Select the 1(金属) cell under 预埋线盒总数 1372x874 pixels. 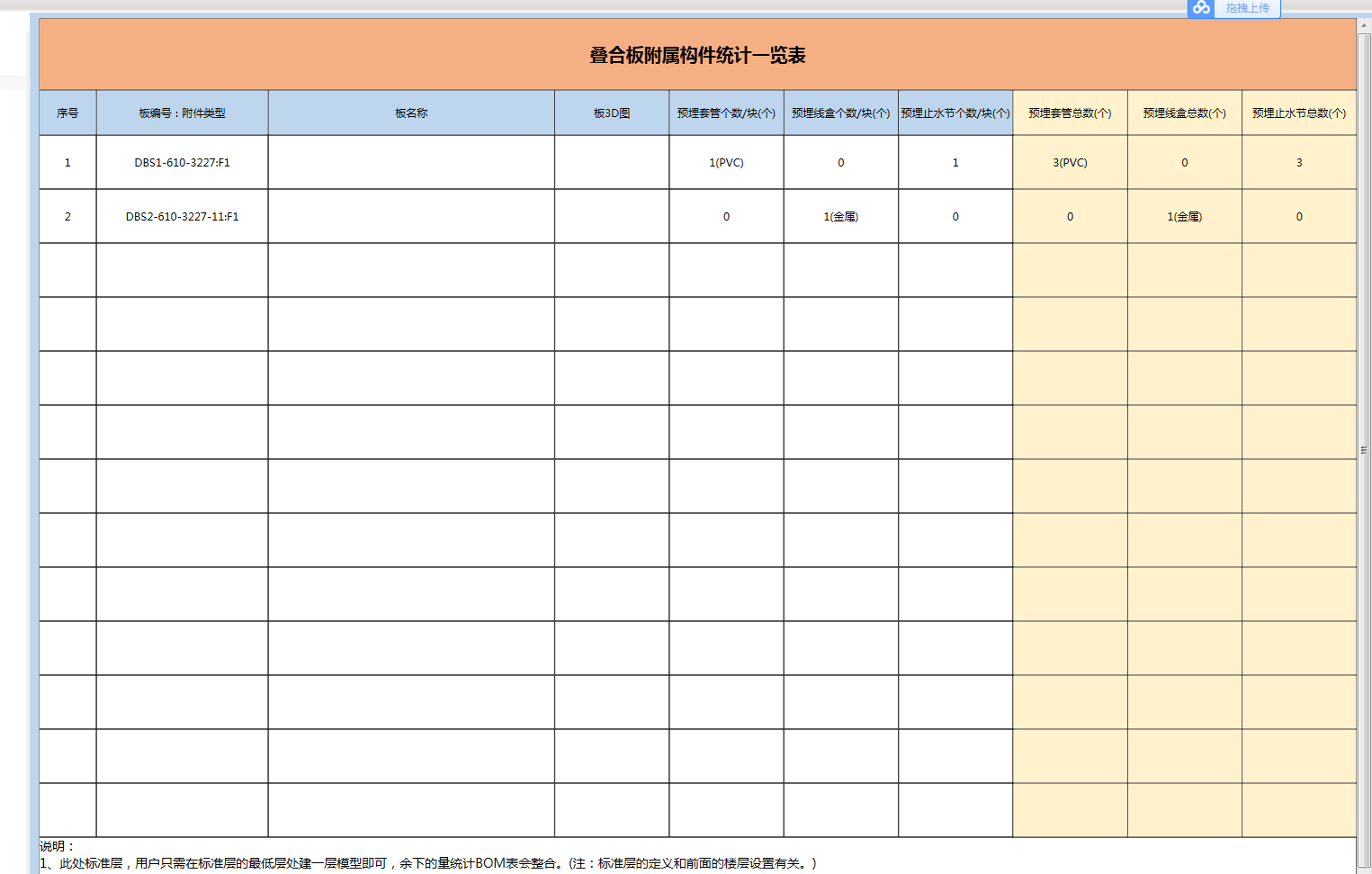coord(1184,216)
